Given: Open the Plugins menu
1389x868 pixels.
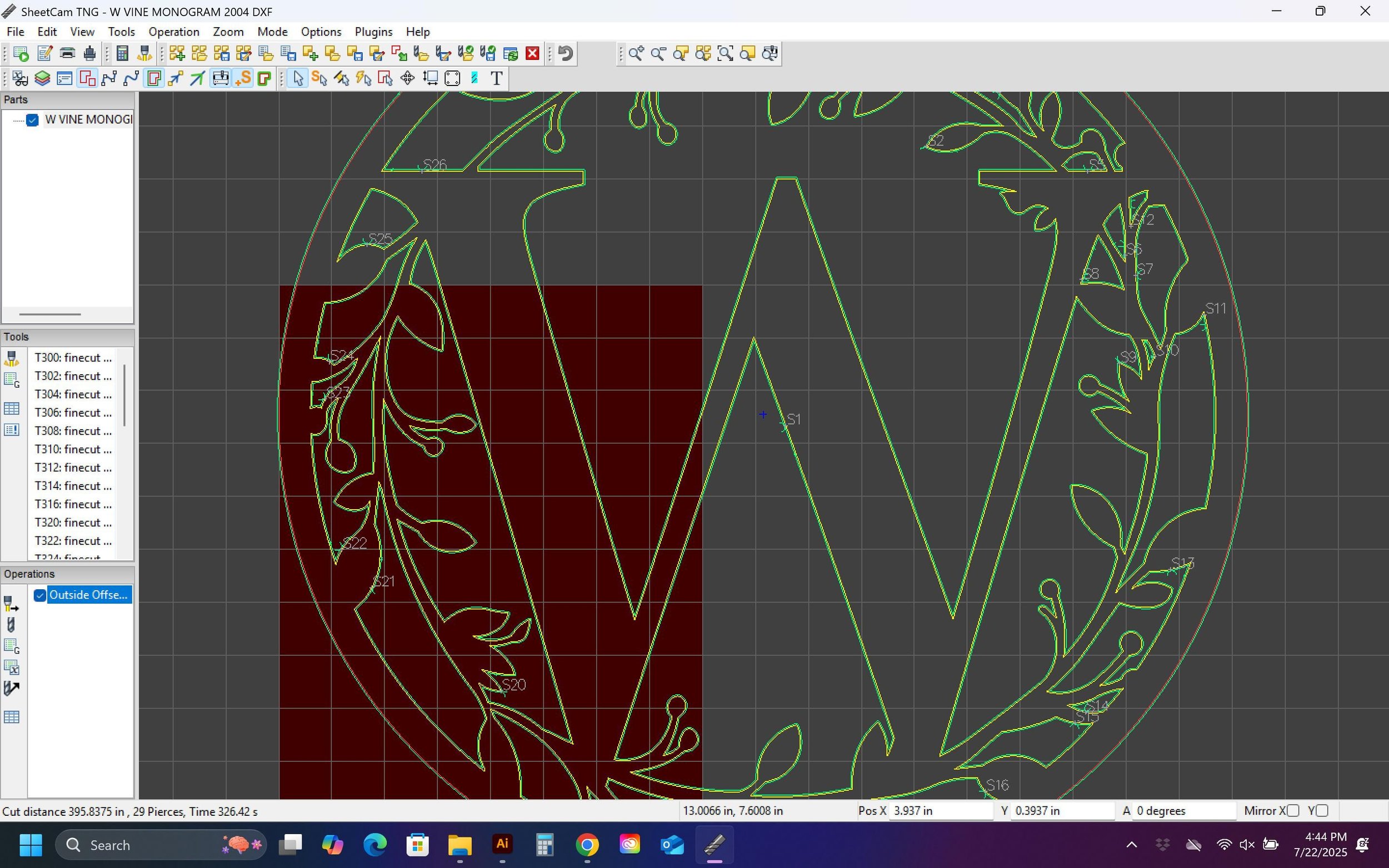Looking at the screenshot, I should (x=373, y=32).
